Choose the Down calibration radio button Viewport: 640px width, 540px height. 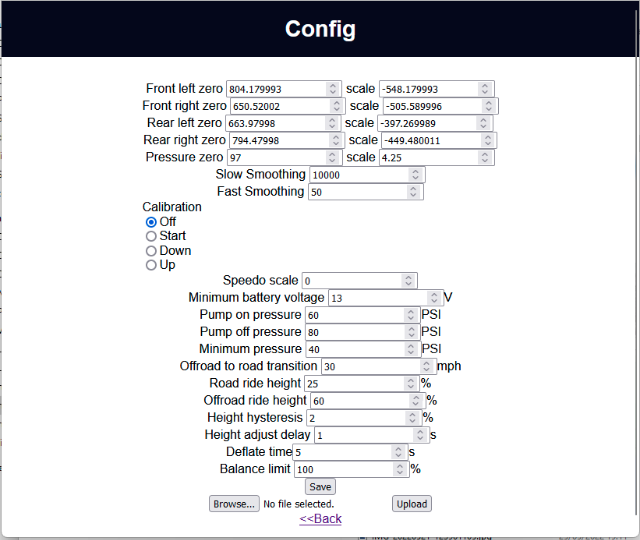point(151,251)
